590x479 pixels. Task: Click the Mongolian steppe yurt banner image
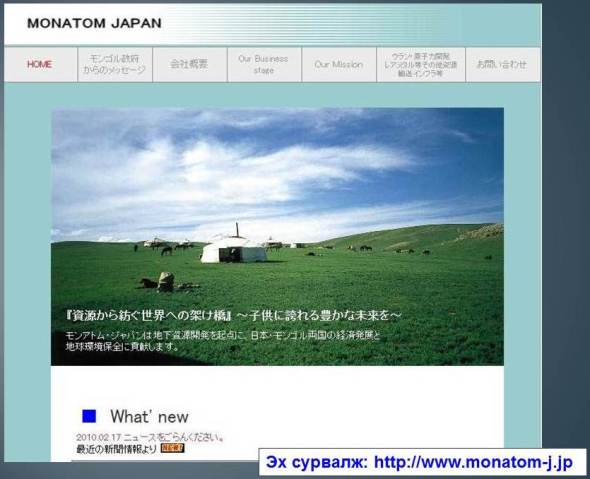click(277, 236)
